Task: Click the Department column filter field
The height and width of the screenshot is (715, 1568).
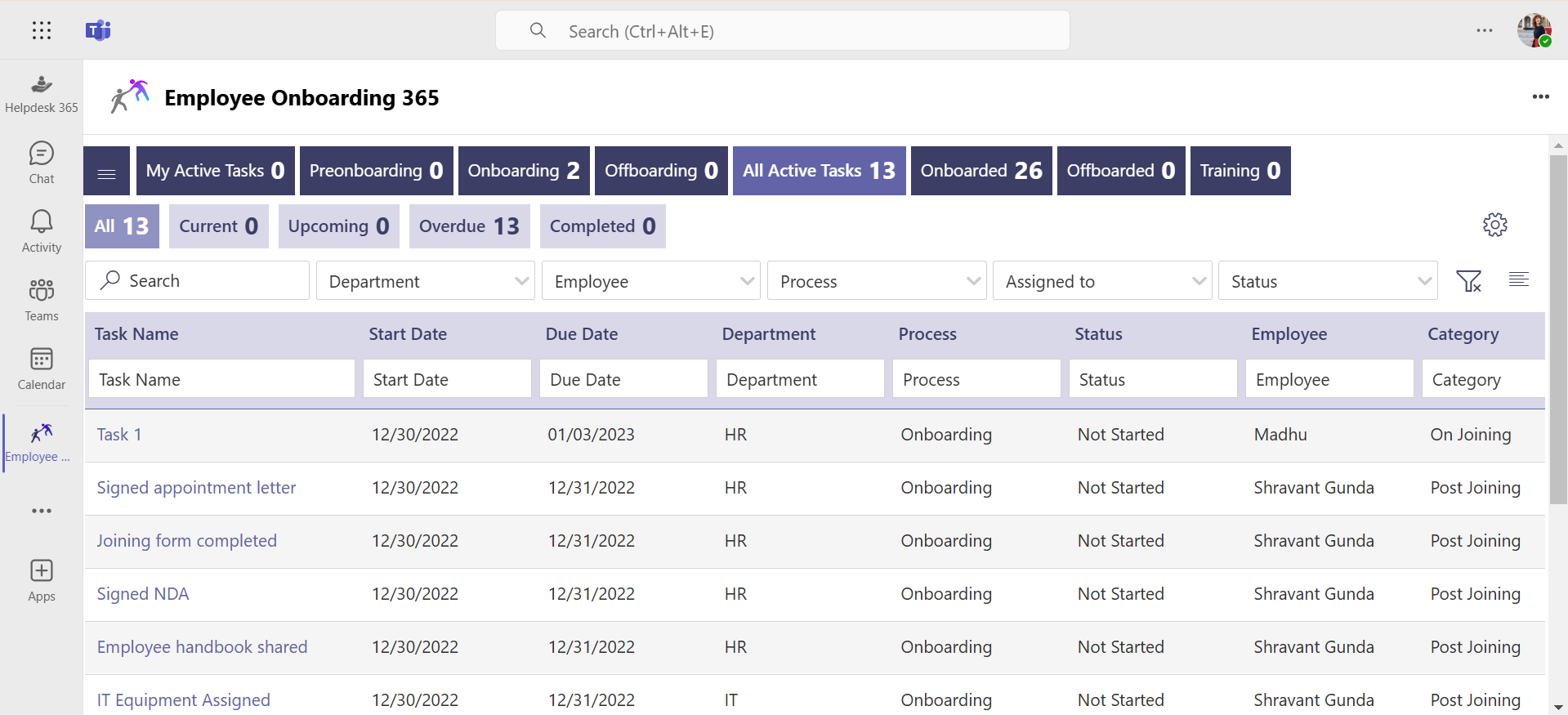Action: (800, 379)
